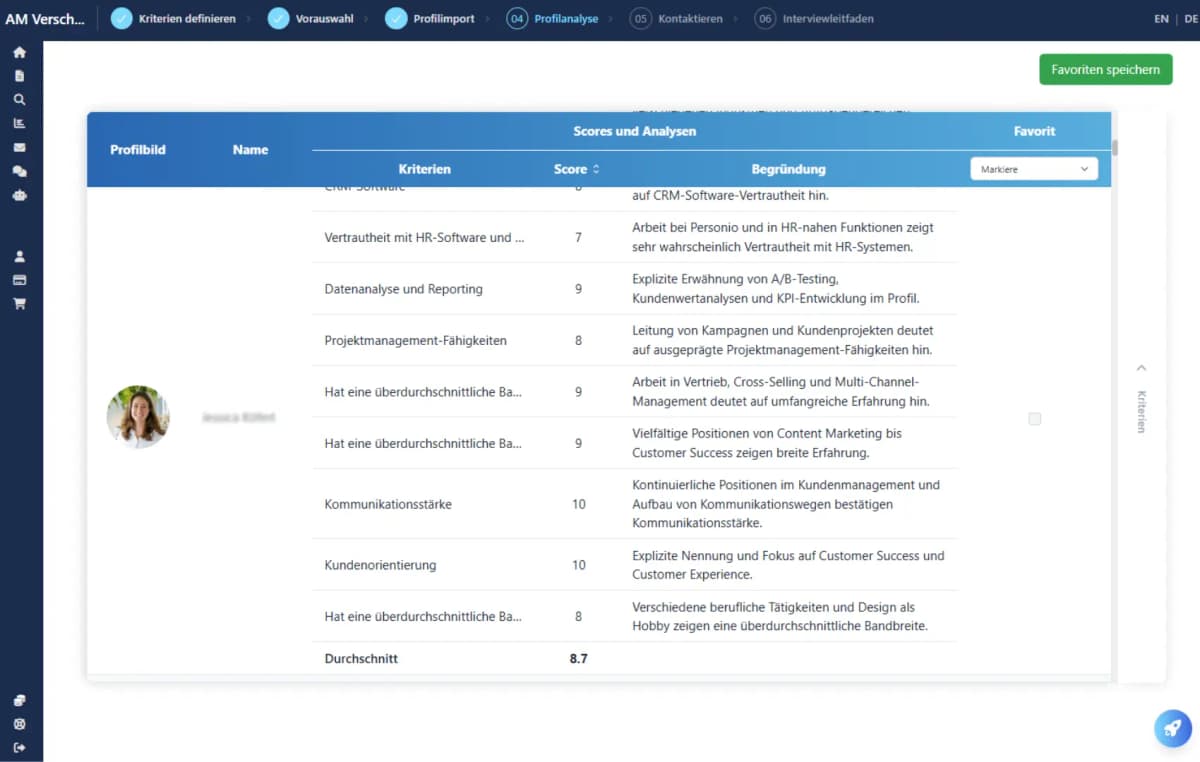This screenshot has height=762, width=1200.
Task: Tick the favorite checkbox for the candidate
Action: tap(1034, 419)
